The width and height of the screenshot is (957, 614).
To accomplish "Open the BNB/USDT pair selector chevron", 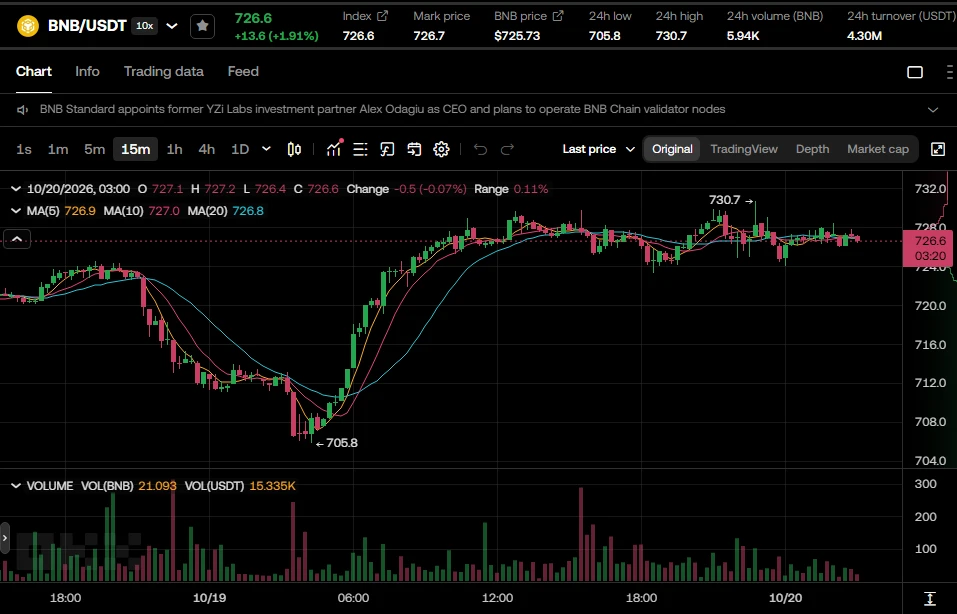I will (172, 26).
